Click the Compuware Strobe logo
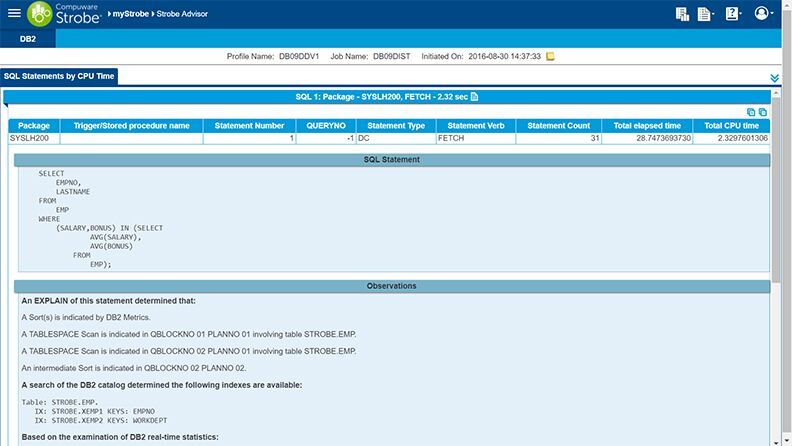792x446 pixels. (x=64, y=14)
